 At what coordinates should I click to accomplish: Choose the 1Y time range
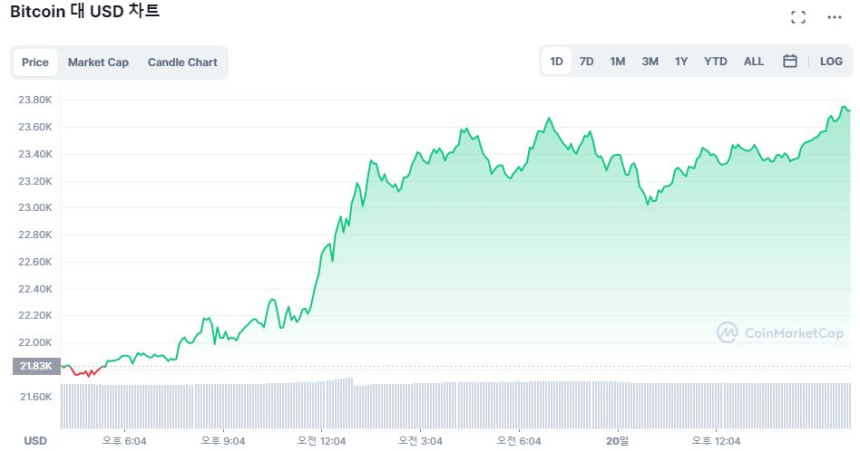click(x=681, y=61)
